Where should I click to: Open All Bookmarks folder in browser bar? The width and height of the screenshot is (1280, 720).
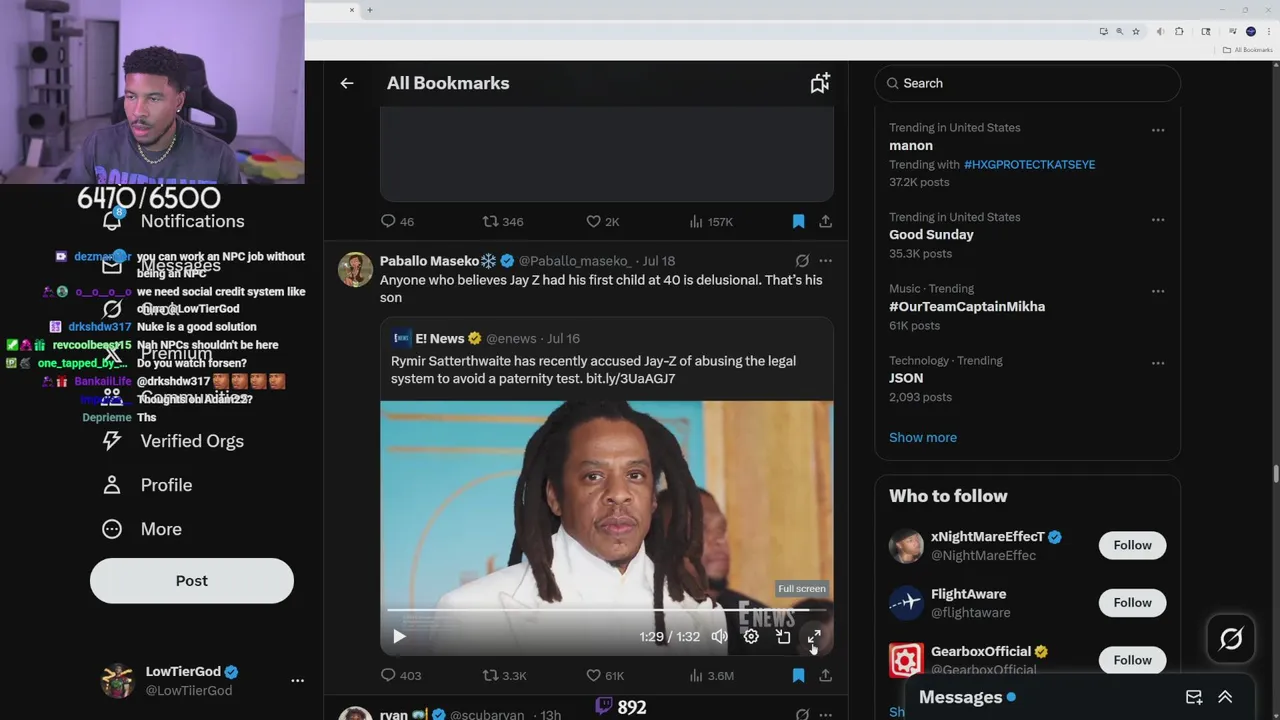tap(1248, 50)
